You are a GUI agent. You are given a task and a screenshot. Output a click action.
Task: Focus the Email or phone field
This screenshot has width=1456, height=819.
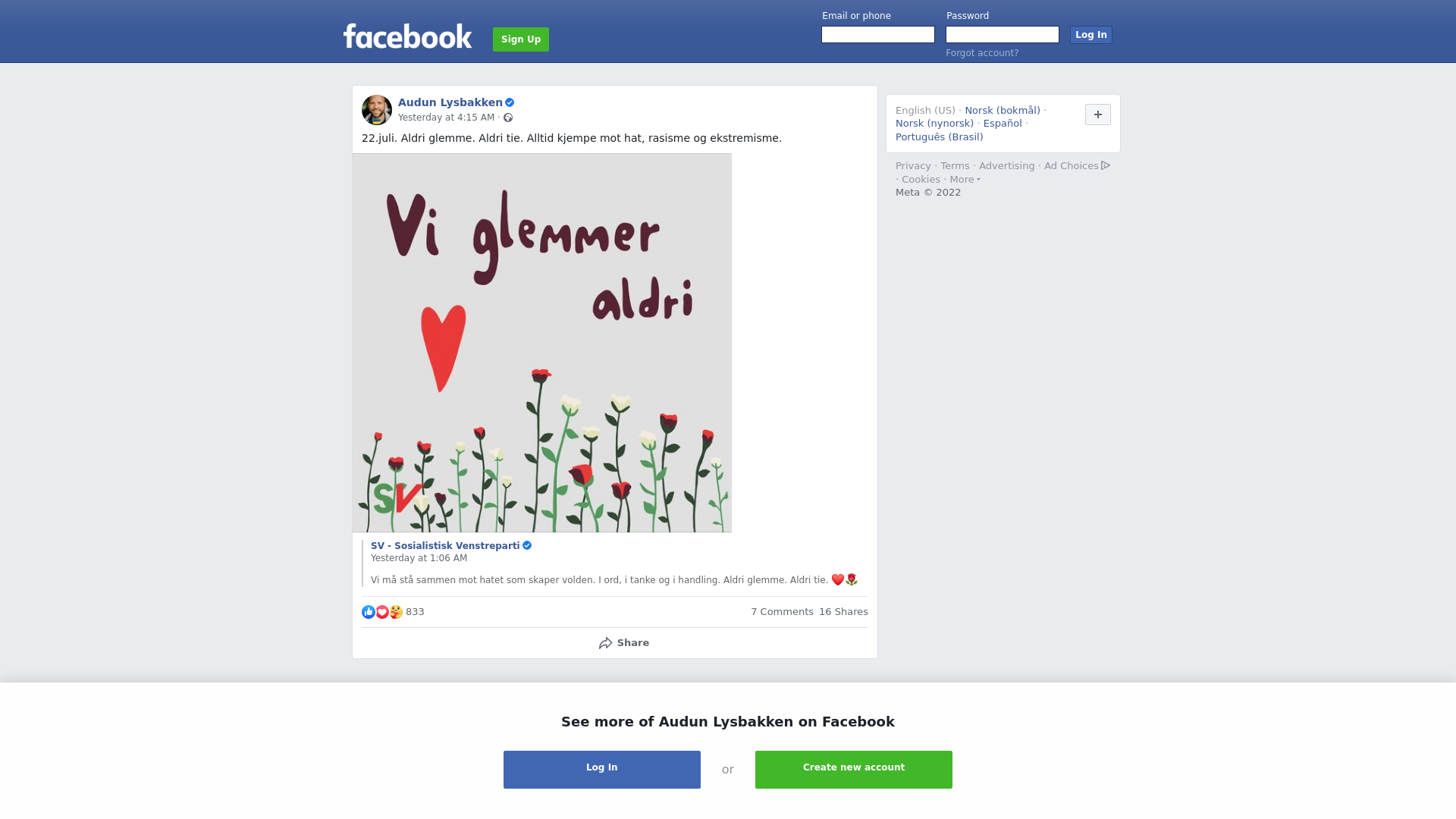(878, 35)
